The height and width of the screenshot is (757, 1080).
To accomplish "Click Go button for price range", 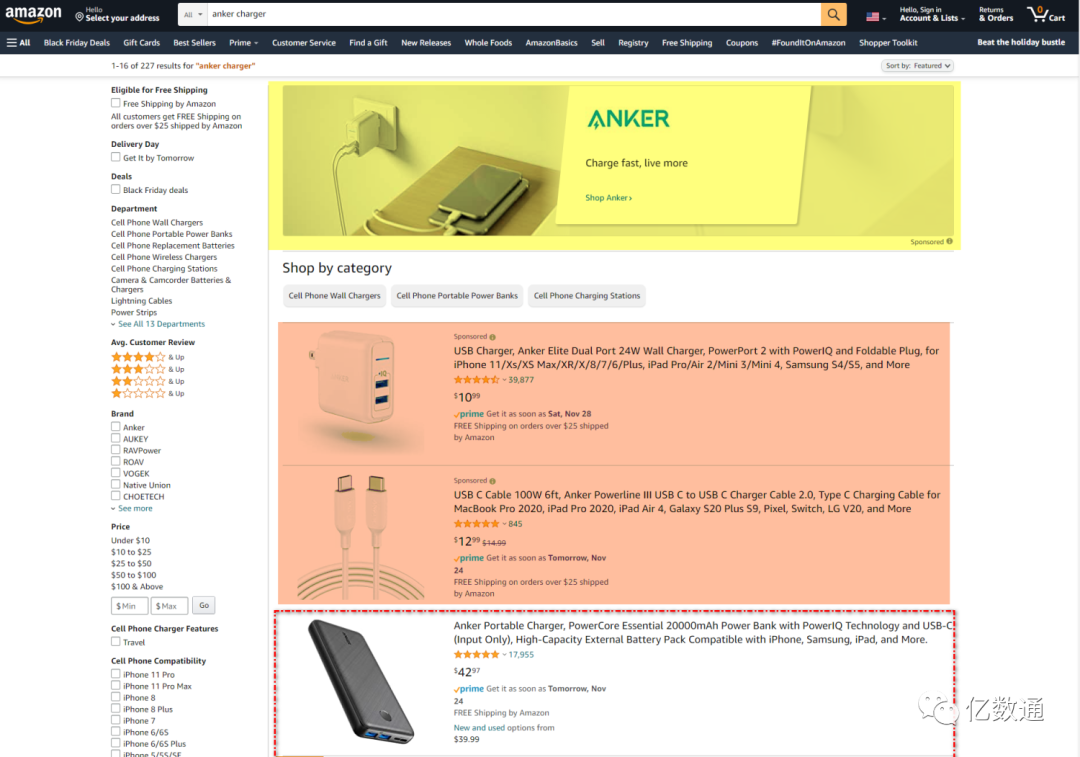I will [204, 605].
